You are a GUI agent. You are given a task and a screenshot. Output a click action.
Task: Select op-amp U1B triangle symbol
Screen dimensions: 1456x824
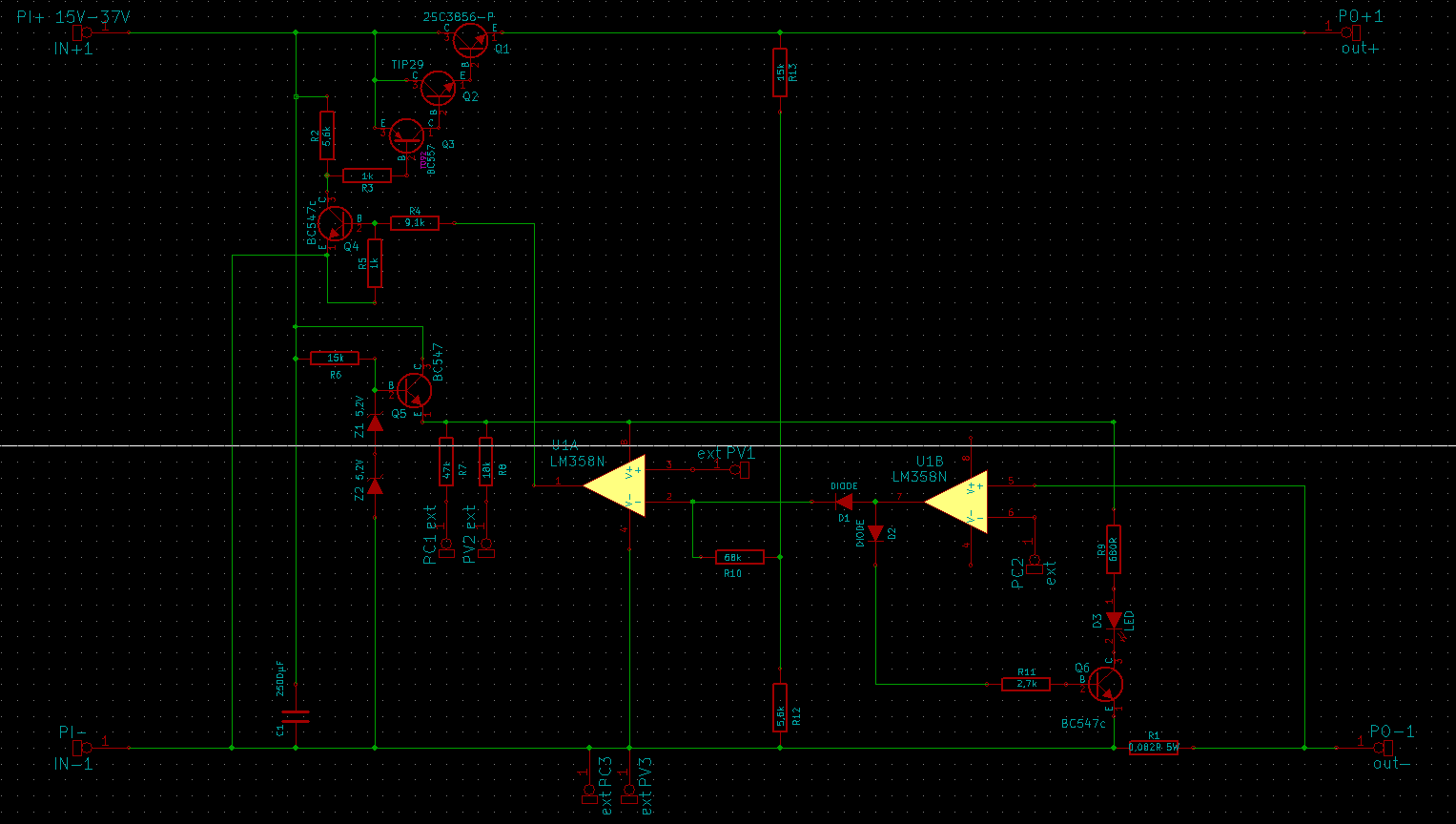point(955,502)
